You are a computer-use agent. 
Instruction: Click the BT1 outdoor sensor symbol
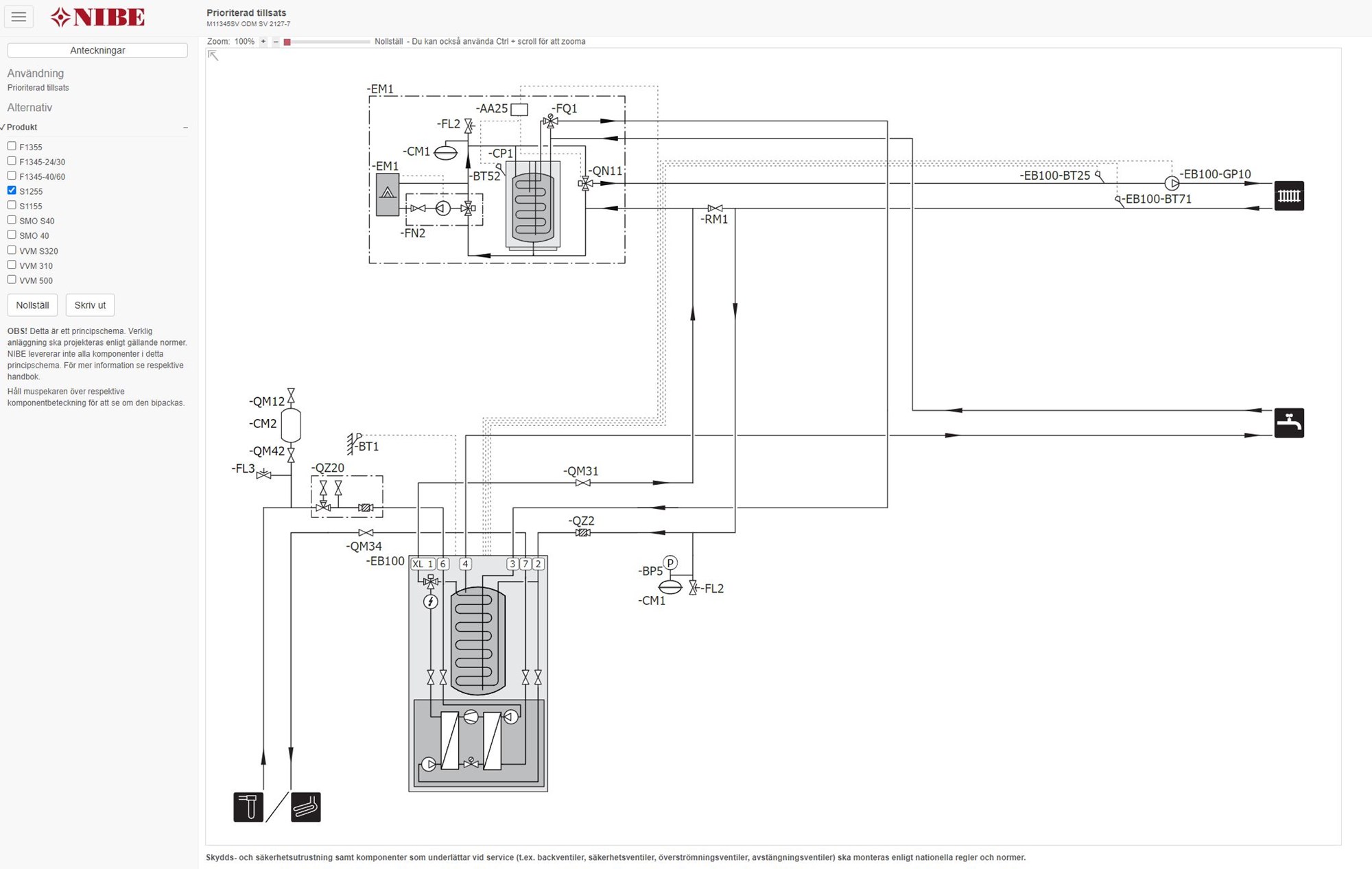click(x=354, y=443)
